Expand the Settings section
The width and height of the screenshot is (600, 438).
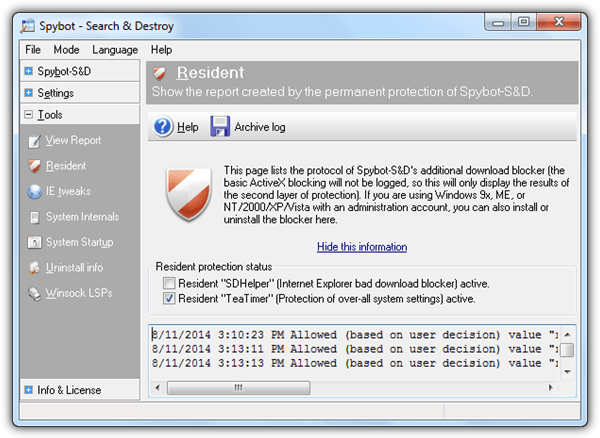coord(28,93)
